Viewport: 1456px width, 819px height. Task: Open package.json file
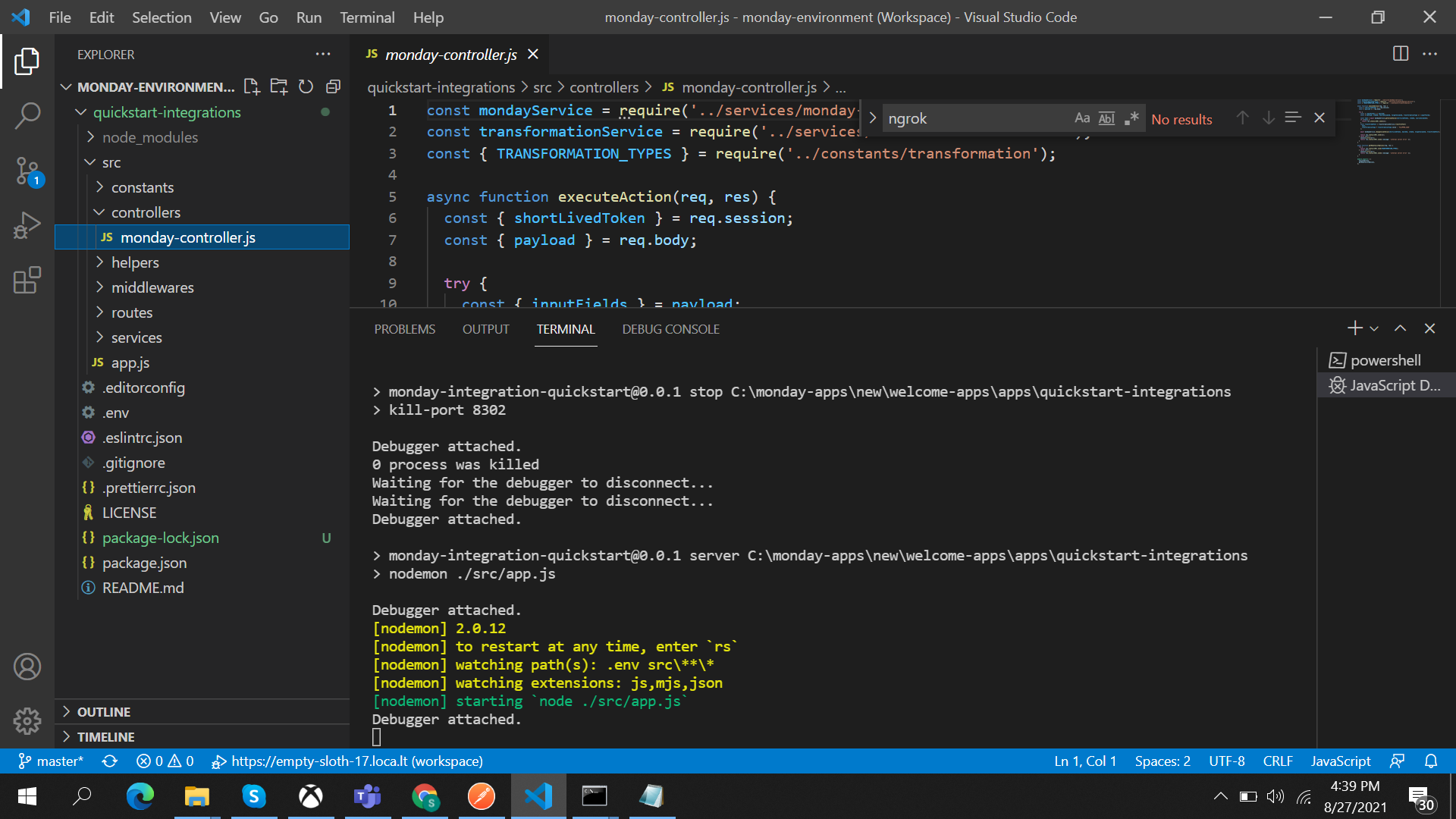point(144,563)
